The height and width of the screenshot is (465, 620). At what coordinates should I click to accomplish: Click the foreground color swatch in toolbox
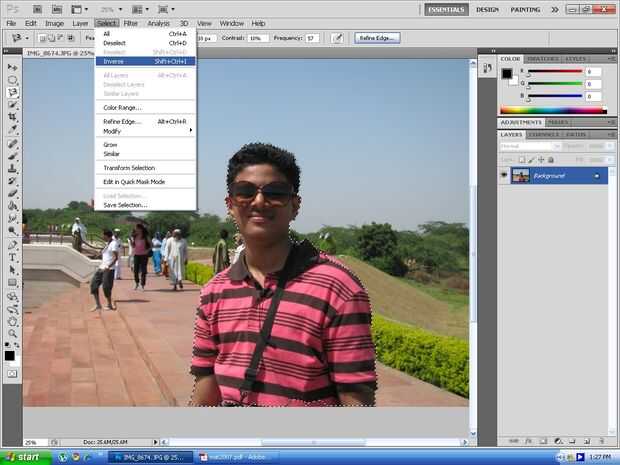9,355
